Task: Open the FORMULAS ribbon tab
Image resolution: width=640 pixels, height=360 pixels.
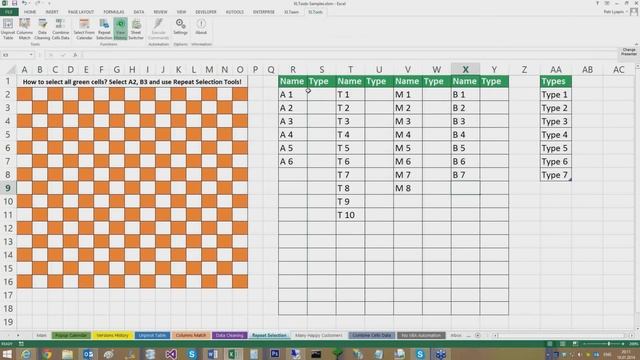Action: 113,12
